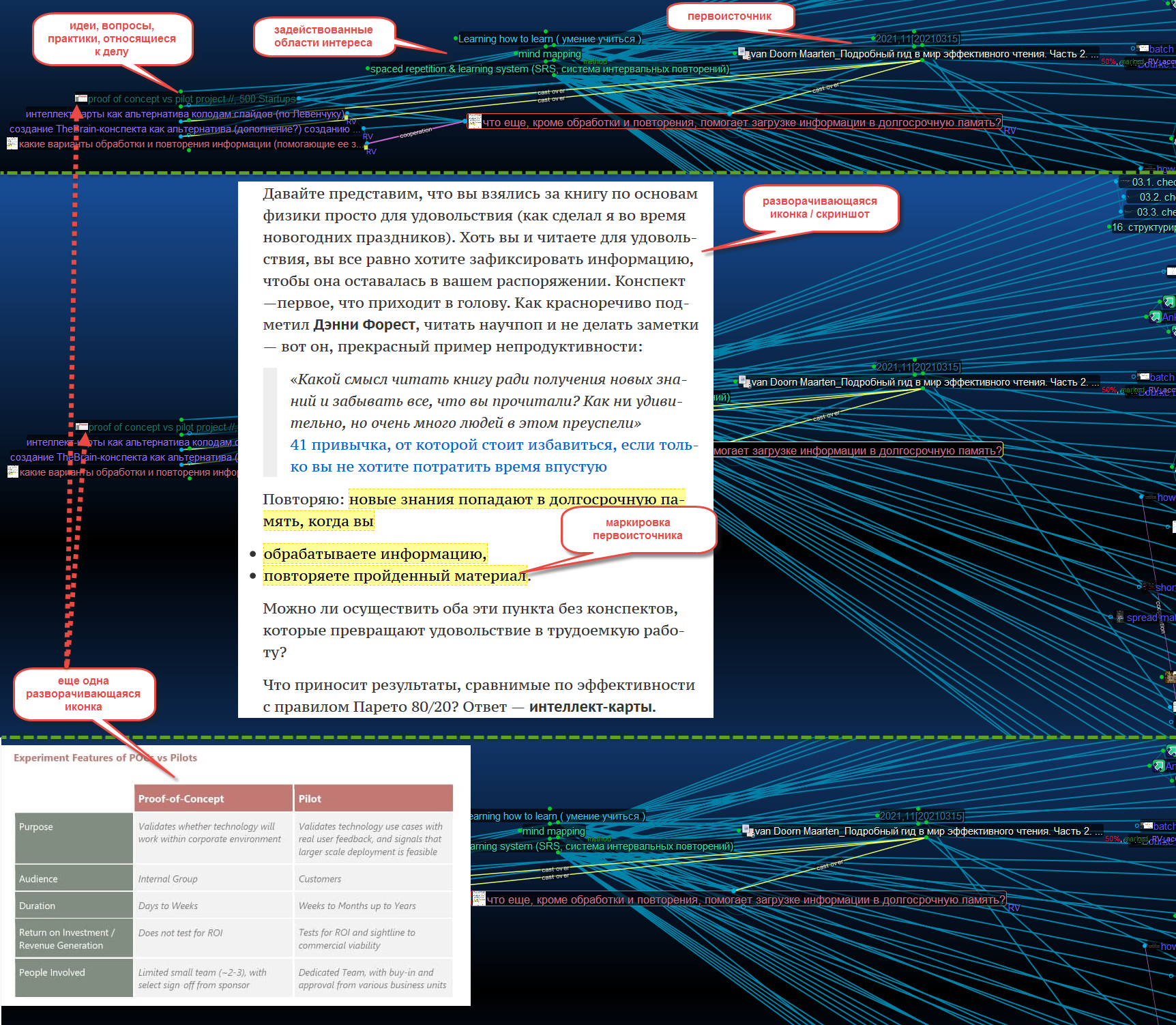Click screenshot icon on "что еще, кроме обработки" thought
Screen dimensions: 1176x1025
[475, 122]
